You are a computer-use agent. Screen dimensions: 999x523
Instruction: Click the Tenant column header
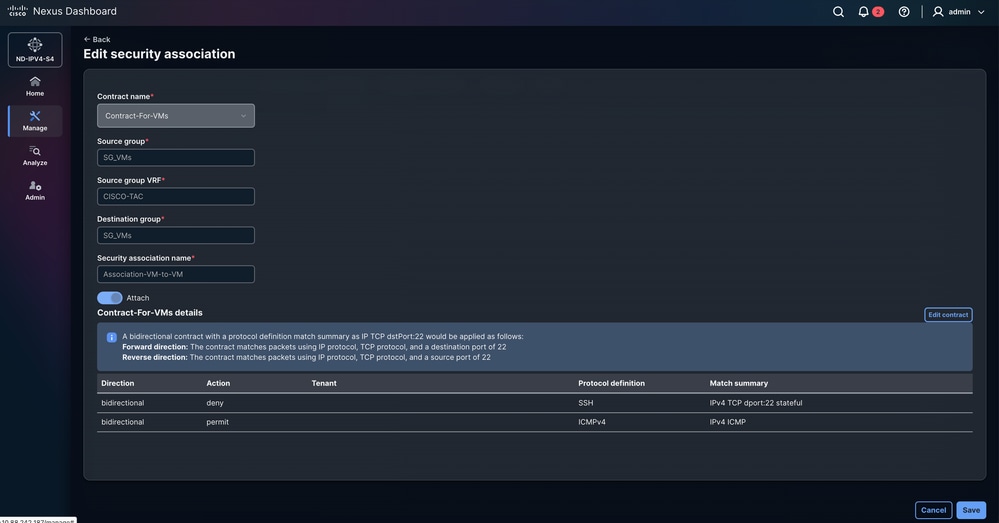[324, 383]
